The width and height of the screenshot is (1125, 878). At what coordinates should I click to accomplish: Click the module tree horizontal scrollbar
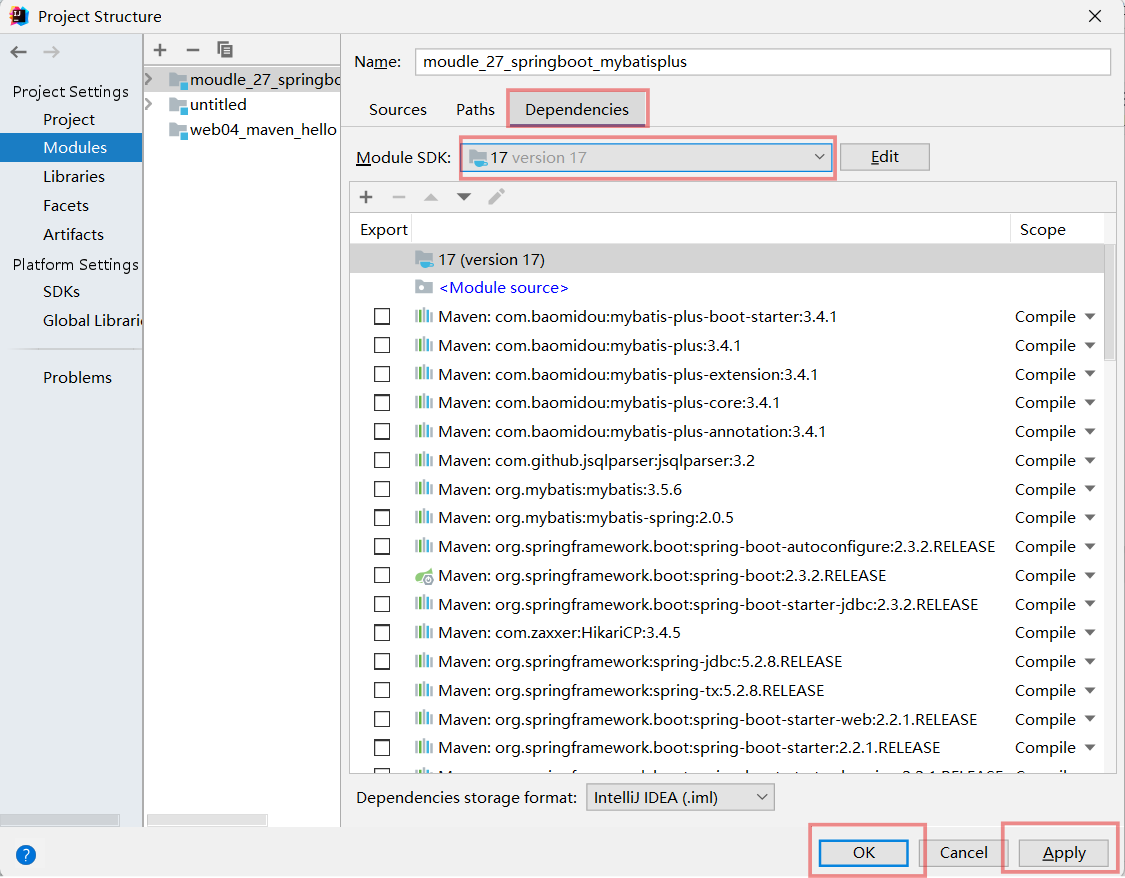pos(207,820)
